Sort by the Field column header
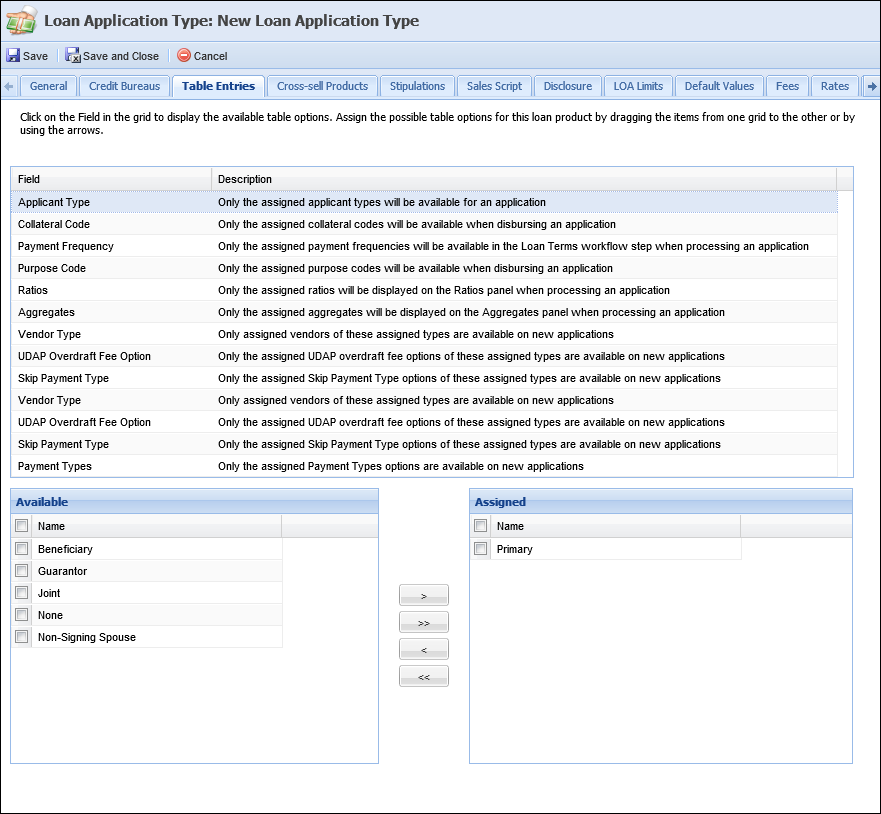The width and height of the screenshot is (881, 814). 111,179
